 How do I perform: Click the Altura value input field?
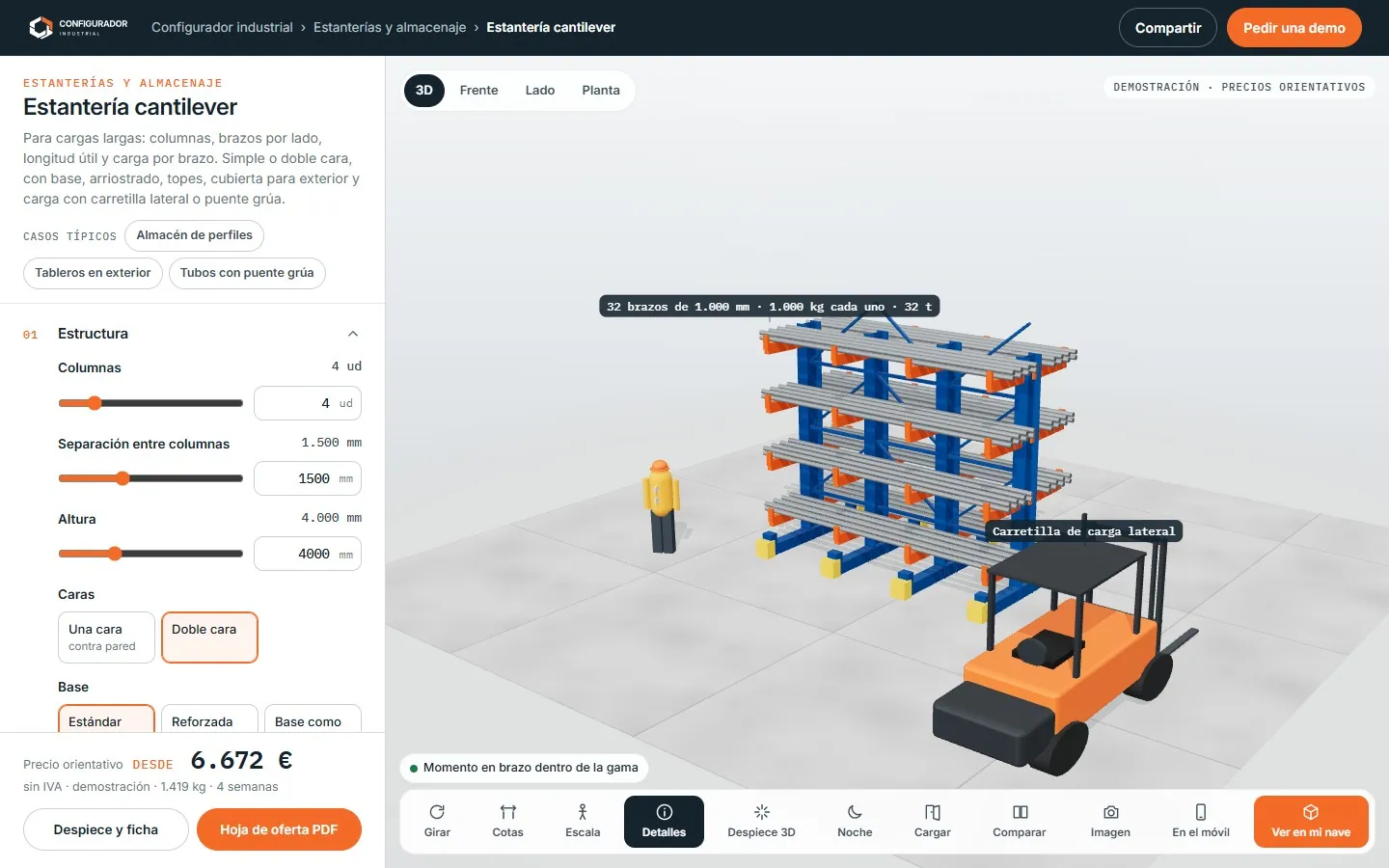[308, 554]
